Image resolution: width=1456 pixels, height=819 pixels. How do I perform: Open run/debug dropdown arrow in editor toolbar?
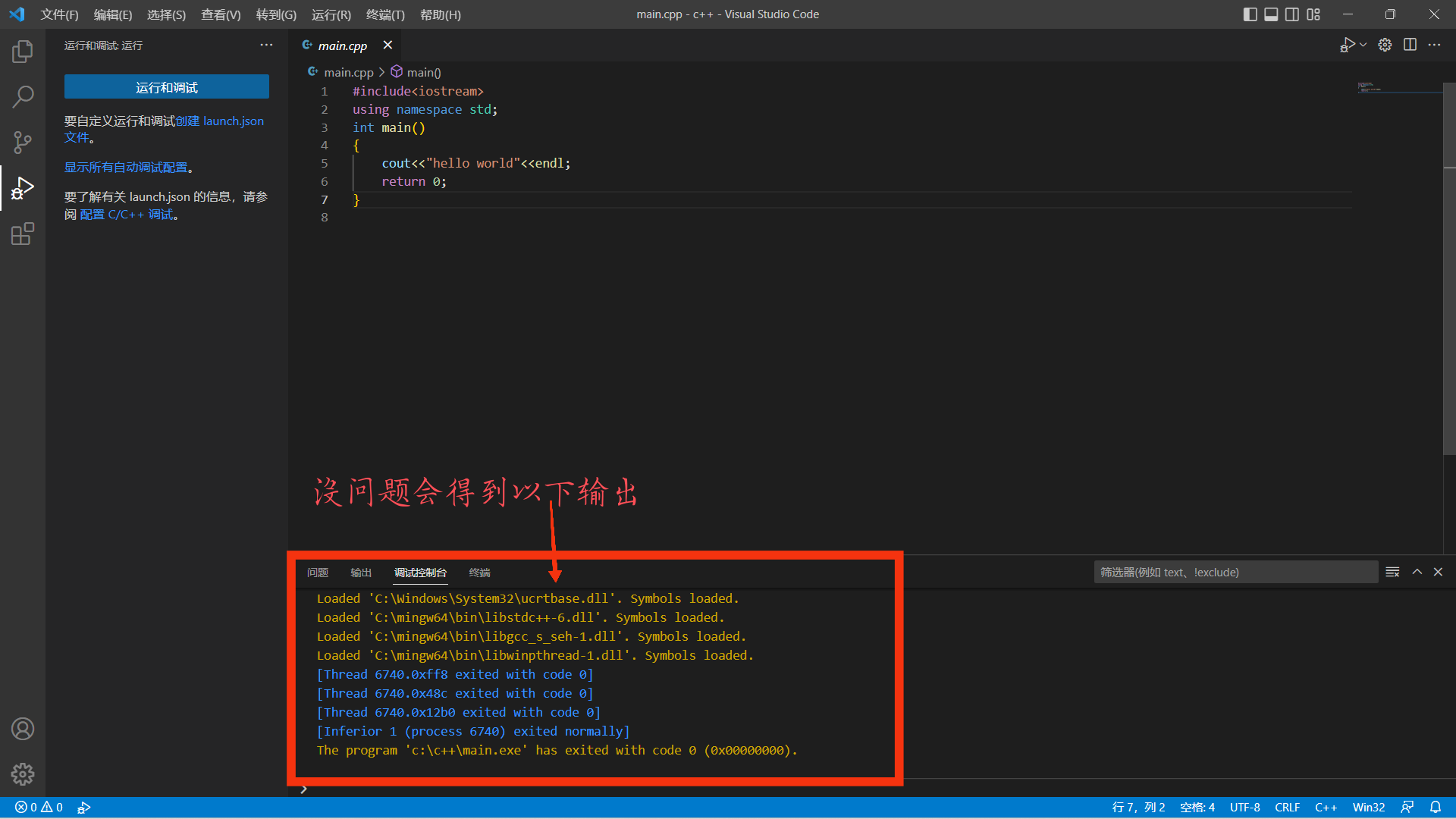(1363, 45)
